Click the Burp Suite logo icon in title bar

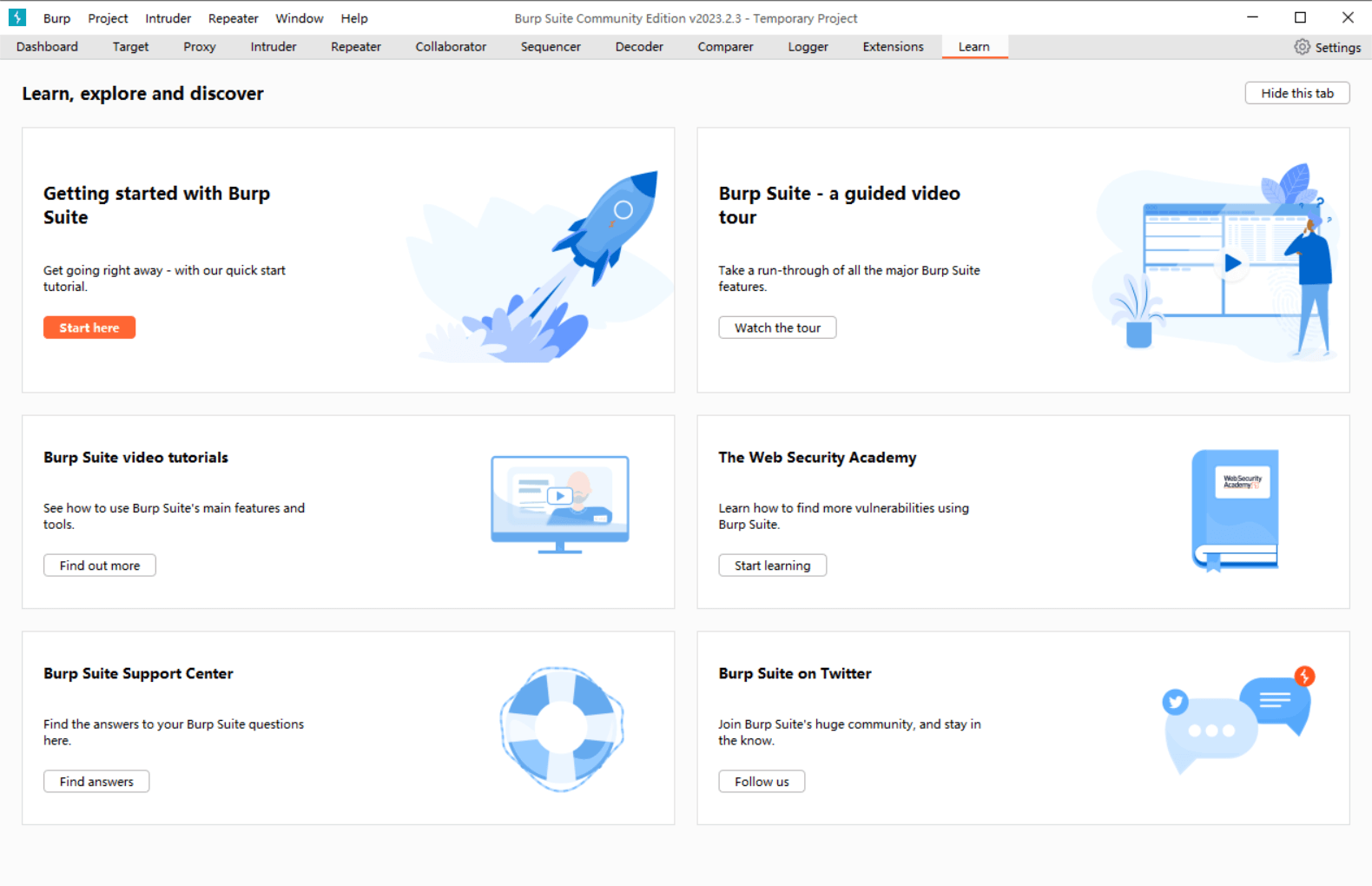click(x=17, y=17)
